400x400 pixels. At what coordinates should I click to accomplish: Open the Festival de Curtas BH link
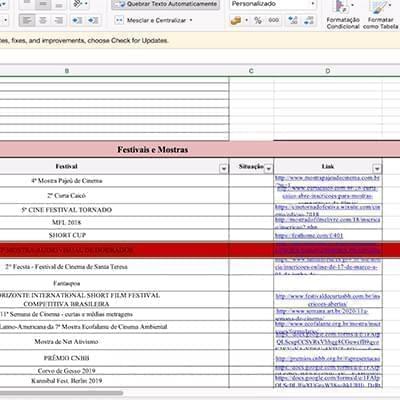click(x=328, y=300)
